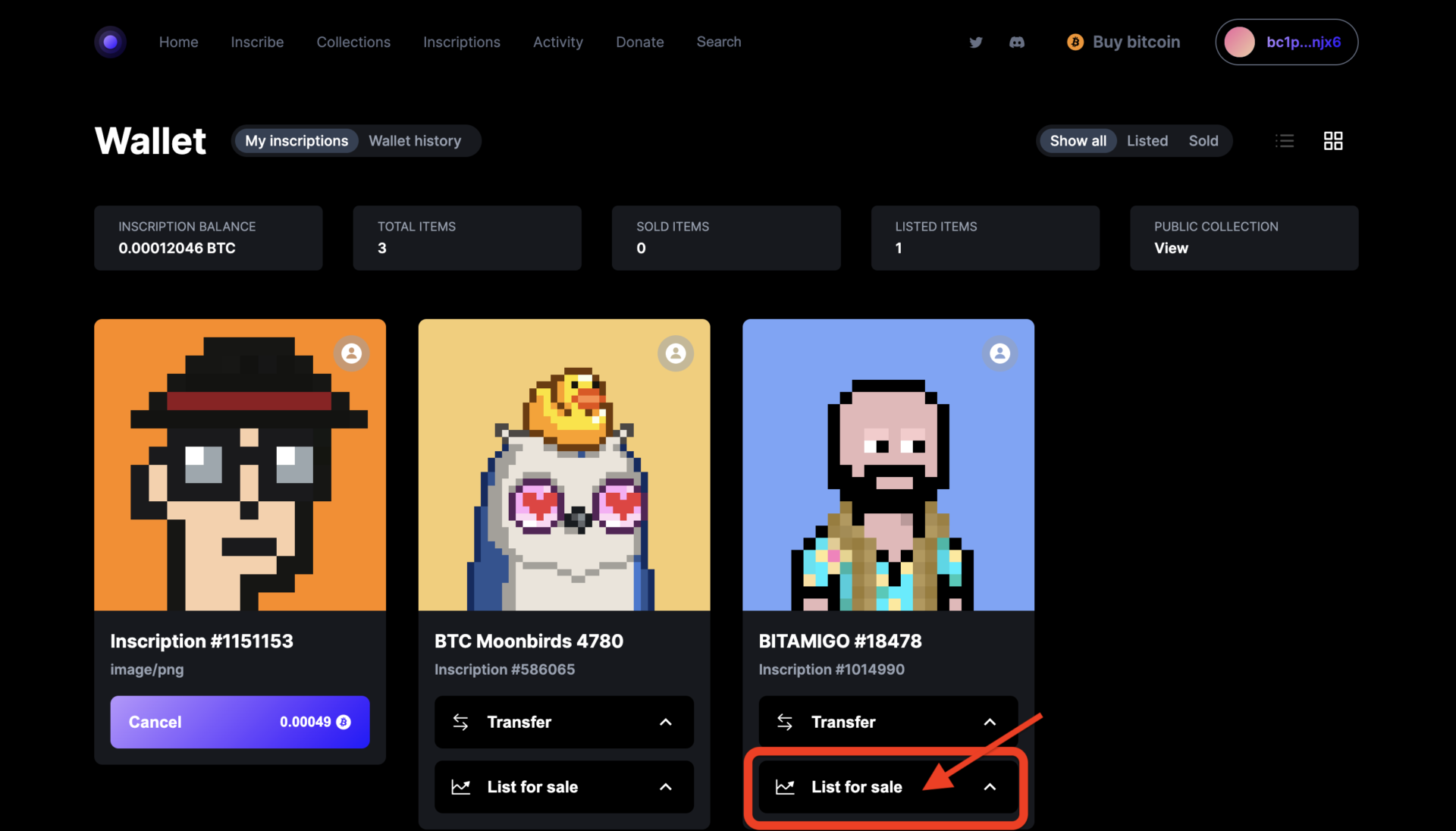Expand Transfer chevron on BTC Moonbirds 4780
Screen dimensions: 1456x831
point(666,722)
